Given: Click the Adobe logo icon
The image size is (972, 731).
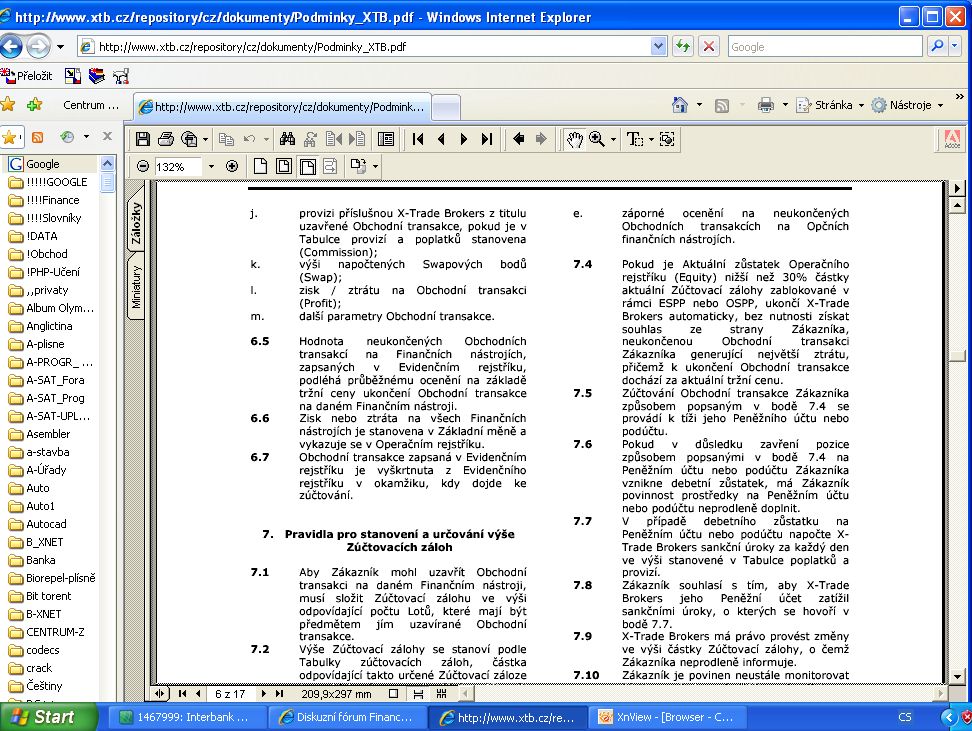Looking at the screenshot, I should 952,140.
